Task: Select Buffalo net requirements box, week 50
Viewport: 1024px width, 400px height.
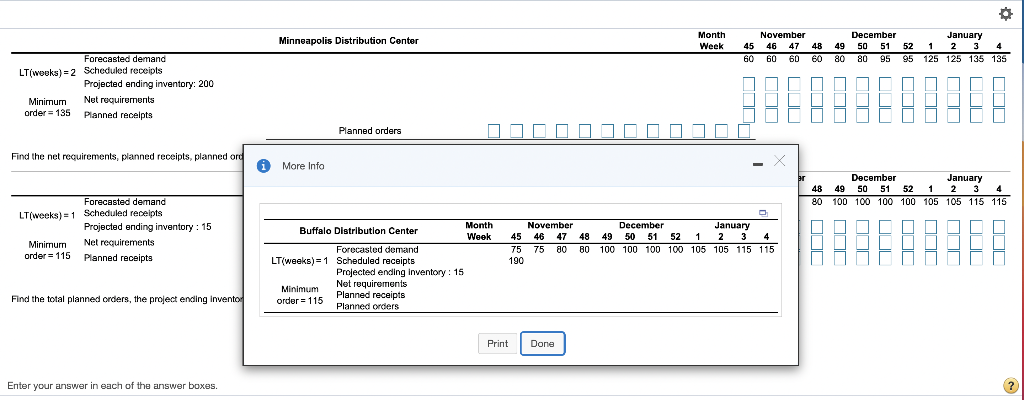Action: pyautogui.click(x=863, y=242)
